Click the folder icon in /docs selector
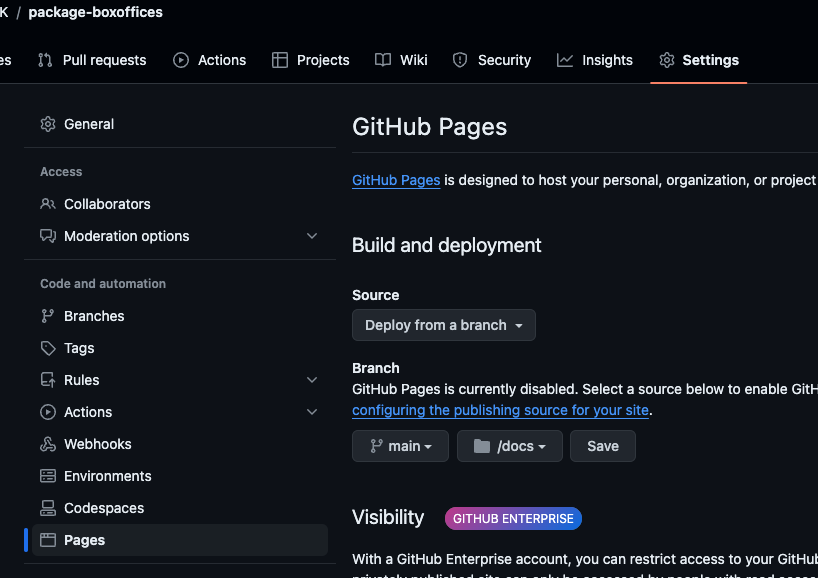Image resolution: width=818 pixels, height=578 pixels. 482,446
